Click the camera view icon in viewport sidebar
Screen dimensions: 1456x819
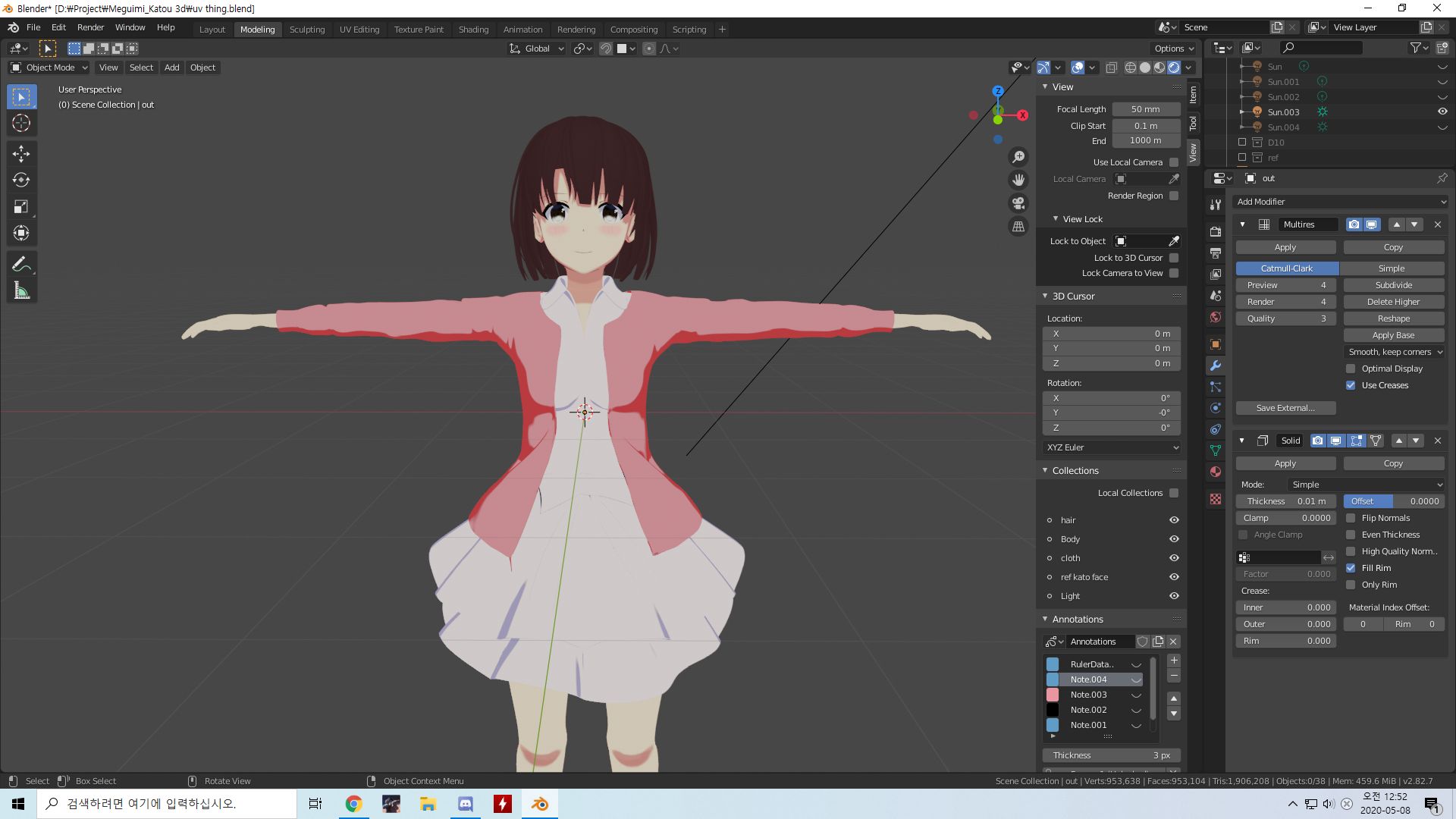pyautogui.click(x=1018, y=203)
